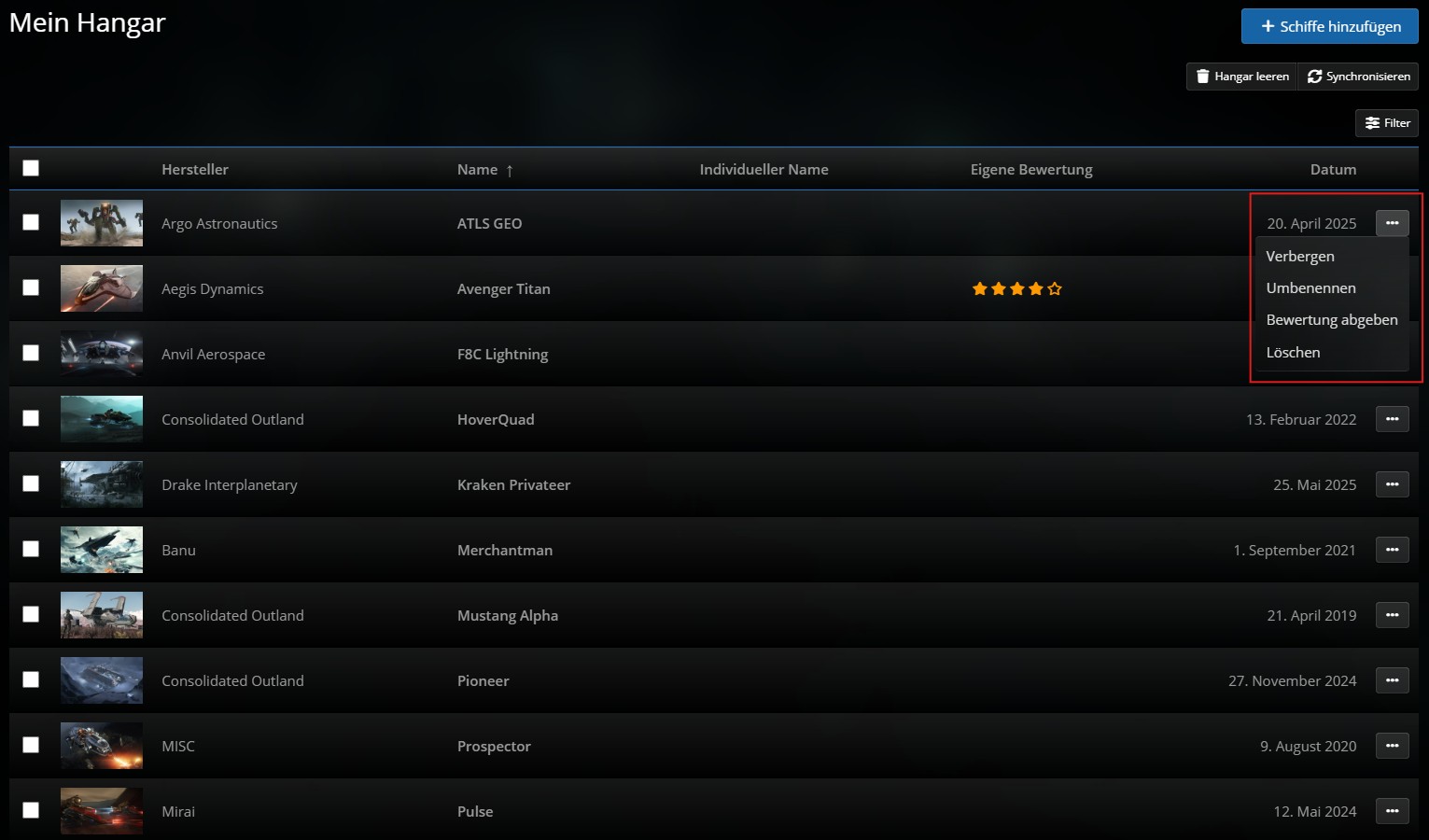Open the Filter options panel

pyautogui.click(x=1386, y=123)
